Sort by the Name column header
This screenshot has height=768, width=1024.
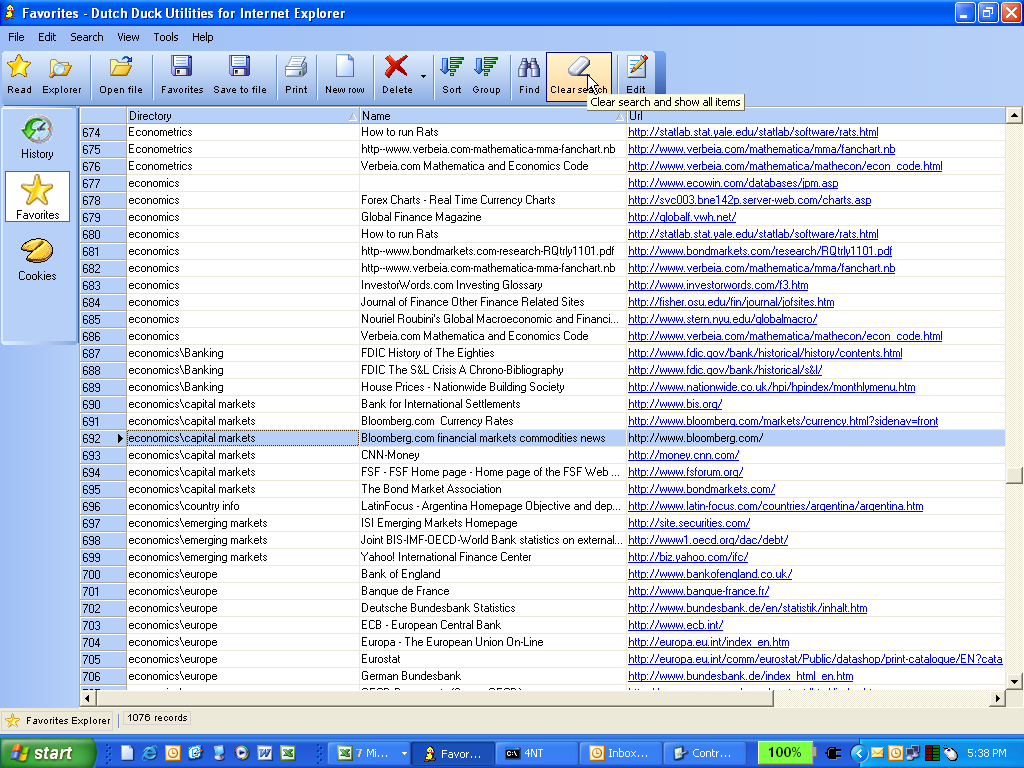492,116
